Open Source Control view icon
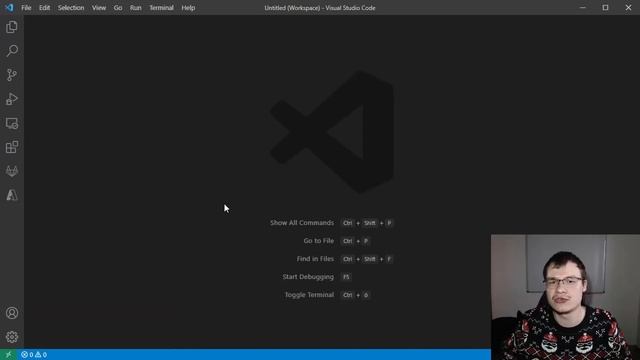The width and height of the screenshot is (640, 360). [12, 75]
